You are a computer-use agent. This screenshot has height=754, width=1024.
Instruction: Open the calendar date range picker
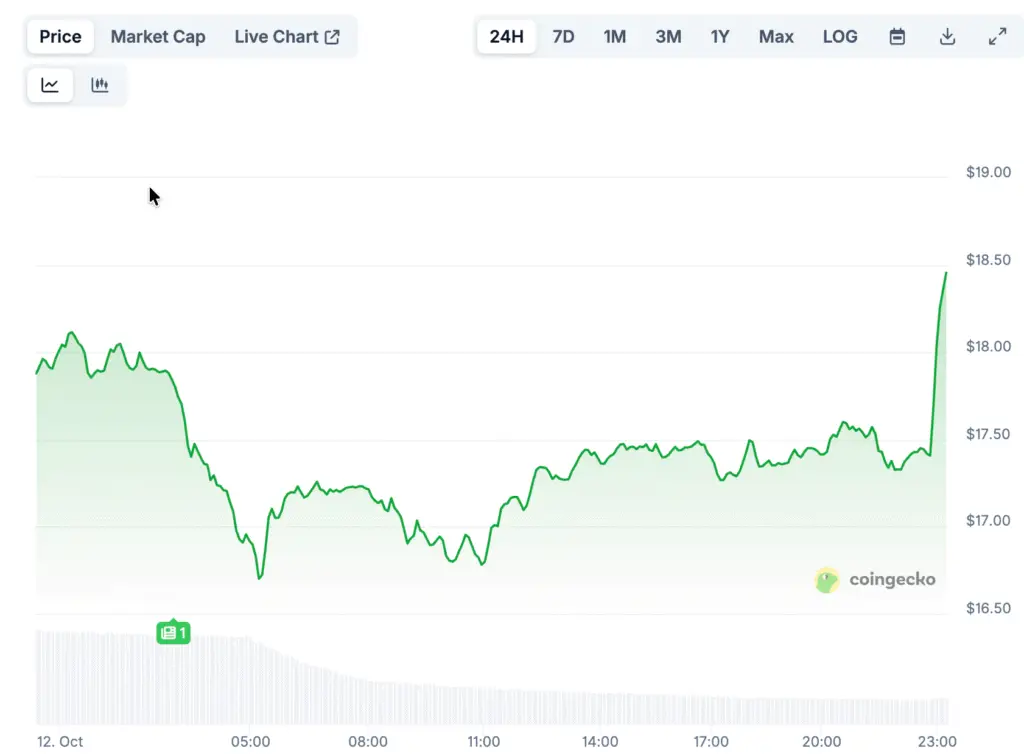(897, 37)
